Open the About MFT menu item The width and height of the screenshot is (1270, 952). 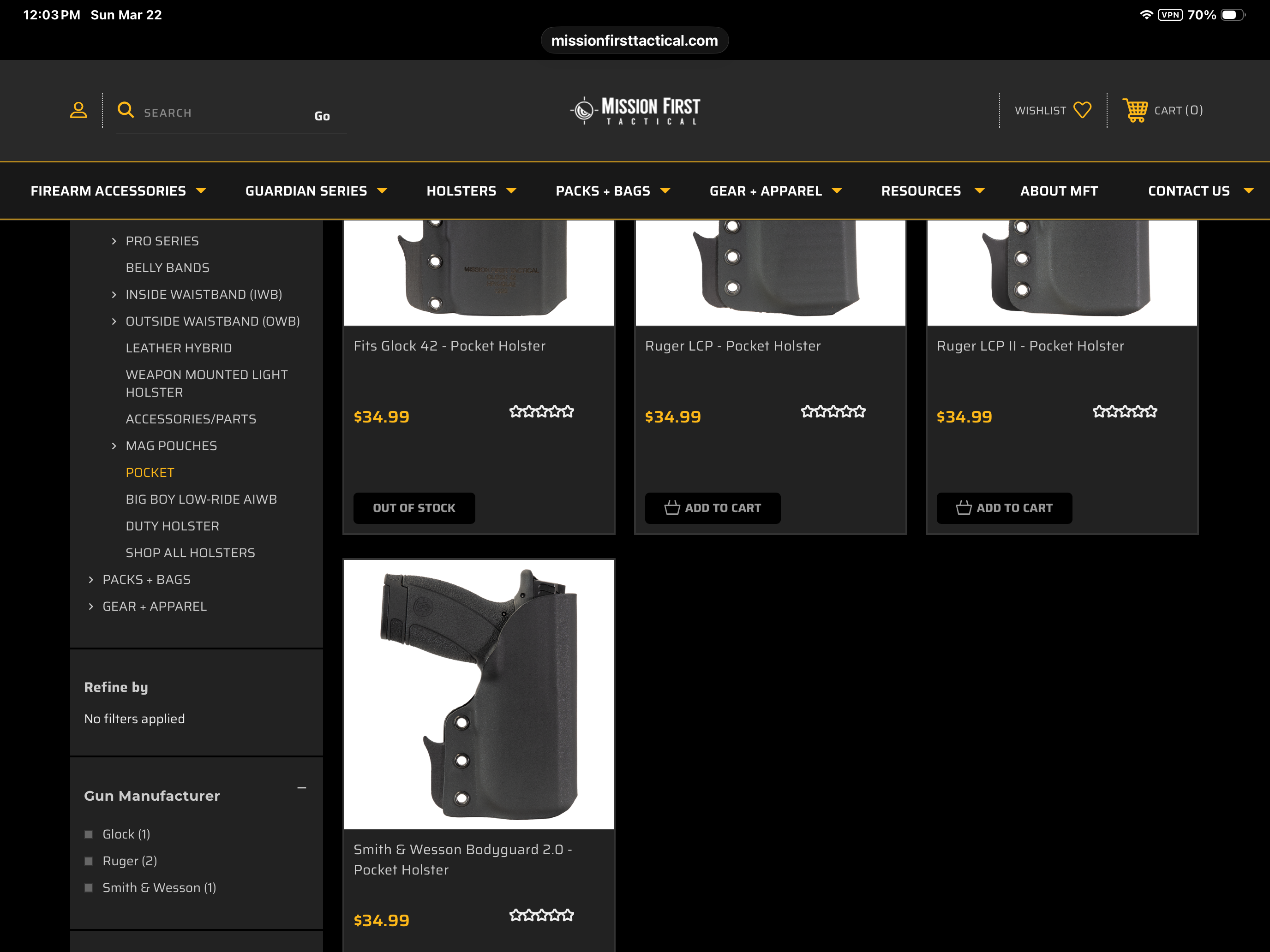(x=1059, y=191)
